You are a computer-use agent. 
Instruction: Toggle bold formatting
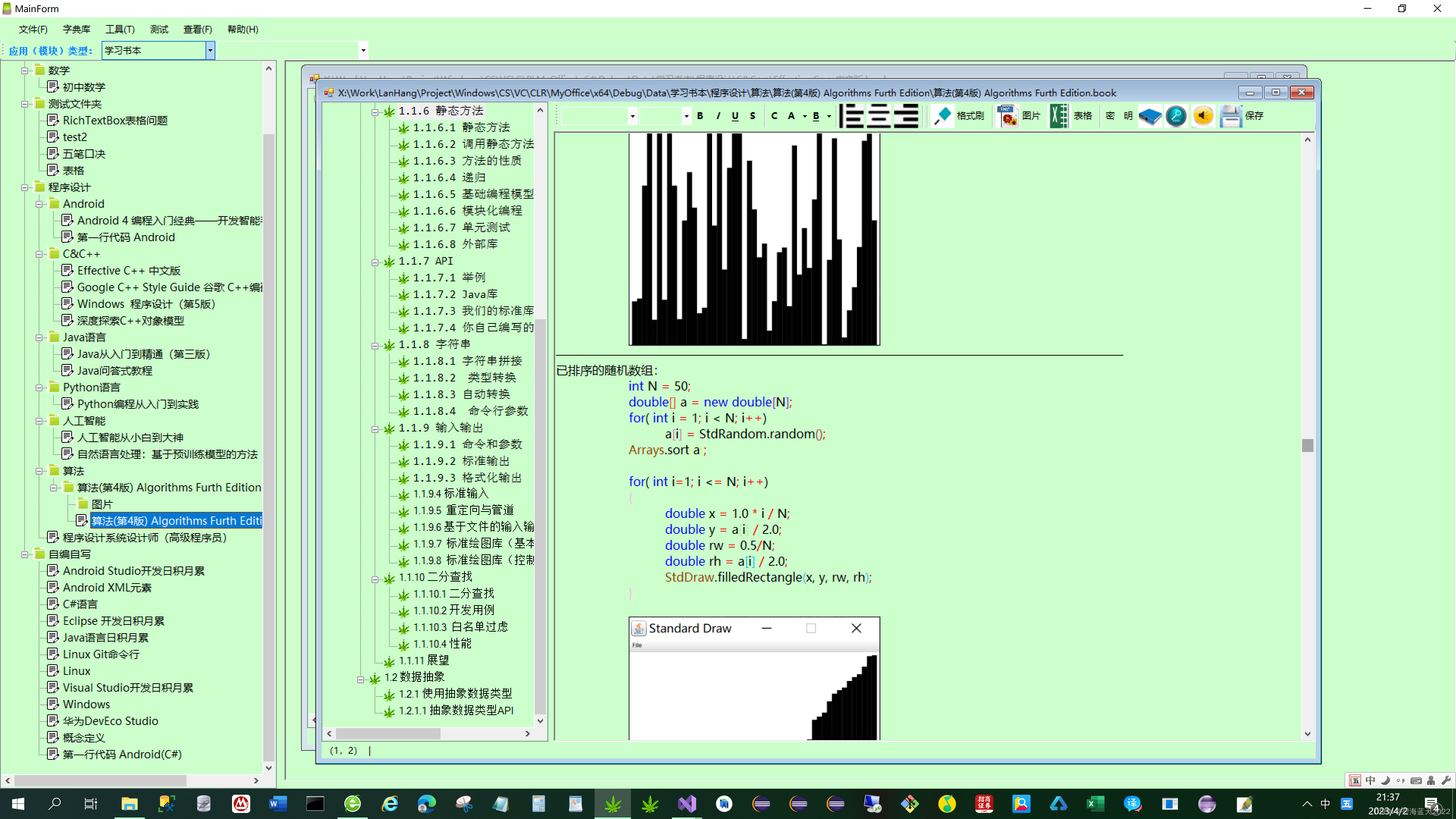(700, 116)
